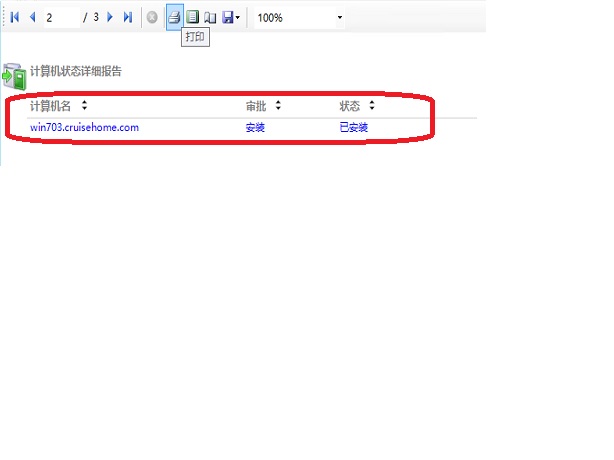Screen dimensions: 614x460
Task: Sort by the 状态 column
Action: point(372,105)
